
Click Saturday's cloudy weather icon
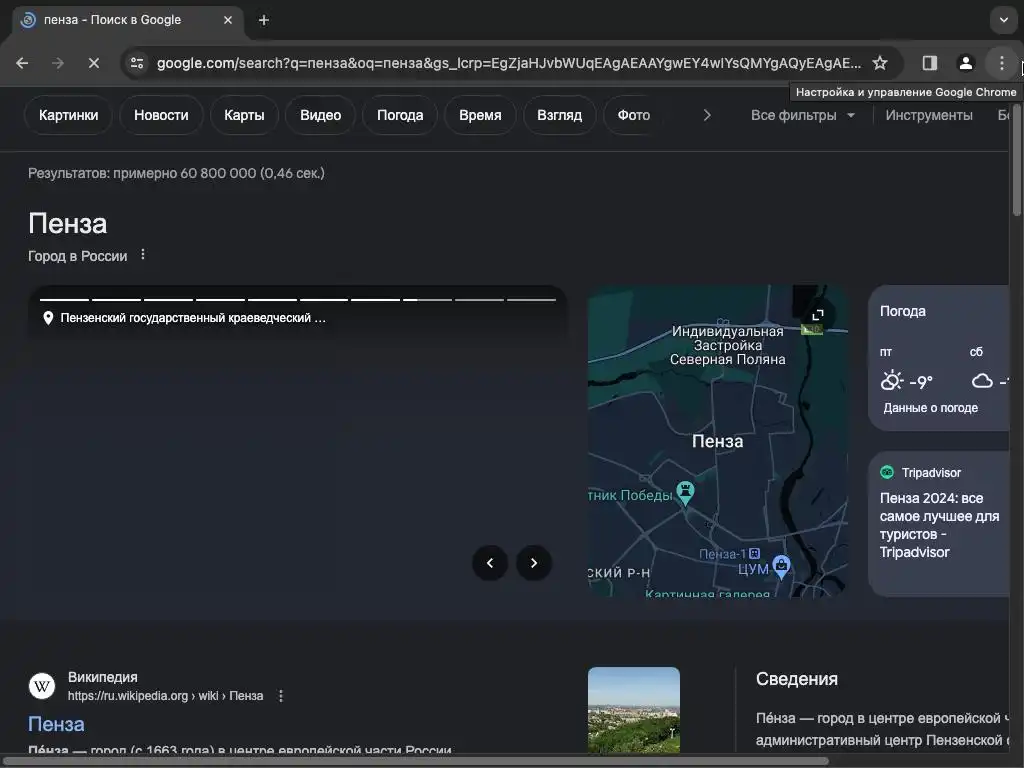(x=982, y=380)
